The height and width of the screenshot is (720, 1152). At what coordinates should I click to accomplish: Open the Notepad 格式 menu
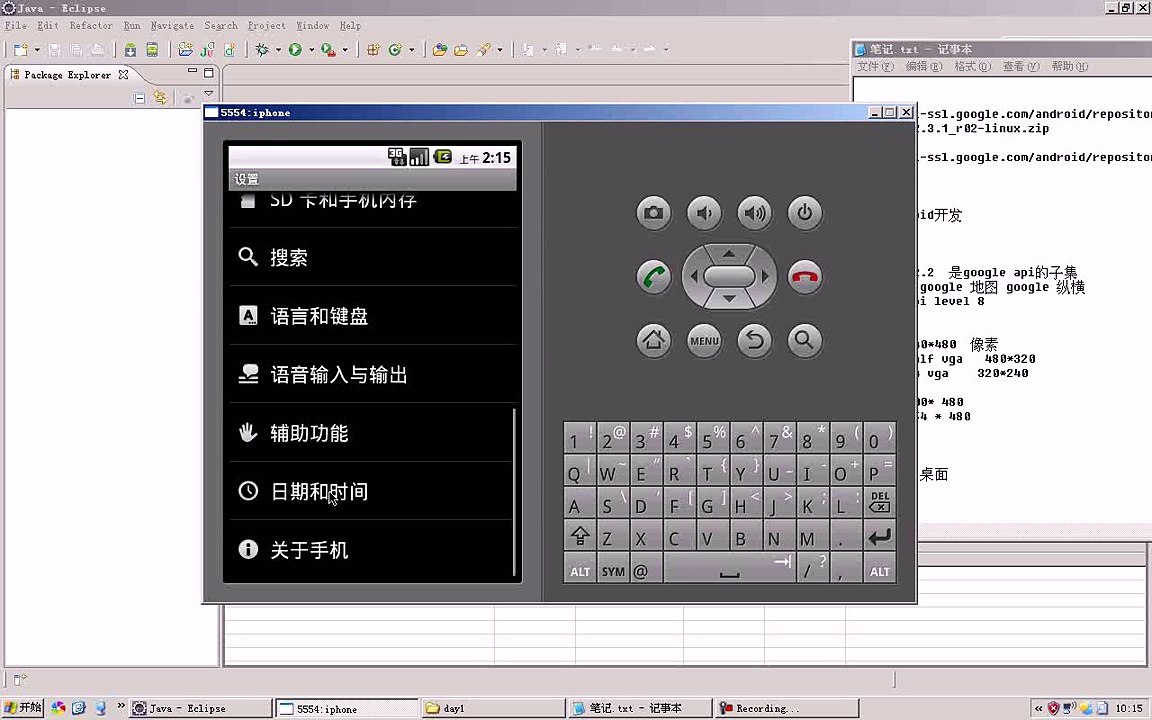pyautogui.click(x=972, y=66)
